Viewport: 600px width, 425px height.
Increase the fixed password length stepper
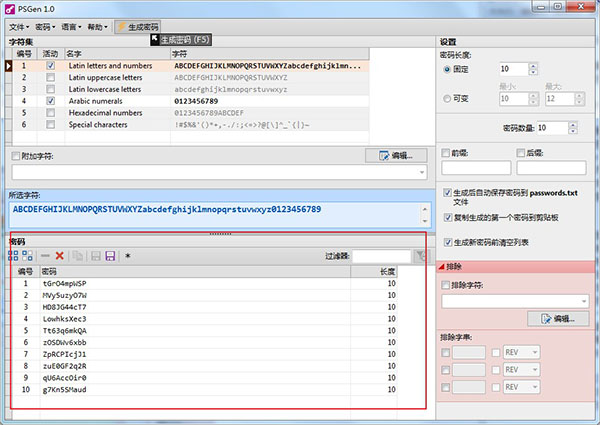point(533,66)
